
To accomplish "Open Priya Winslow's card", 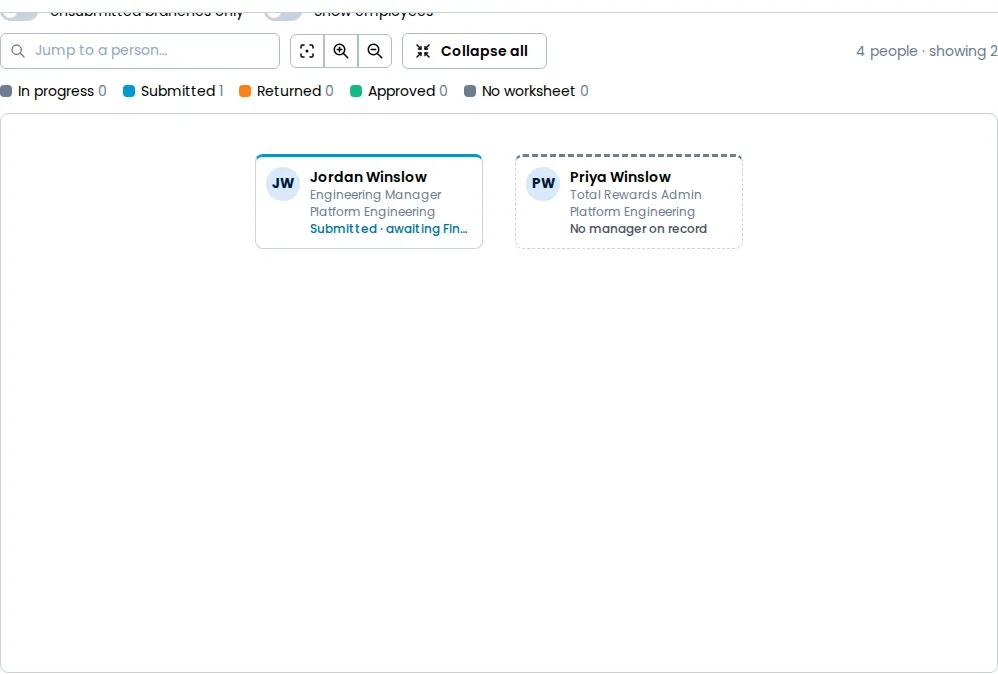I will (x=629, y=201).
